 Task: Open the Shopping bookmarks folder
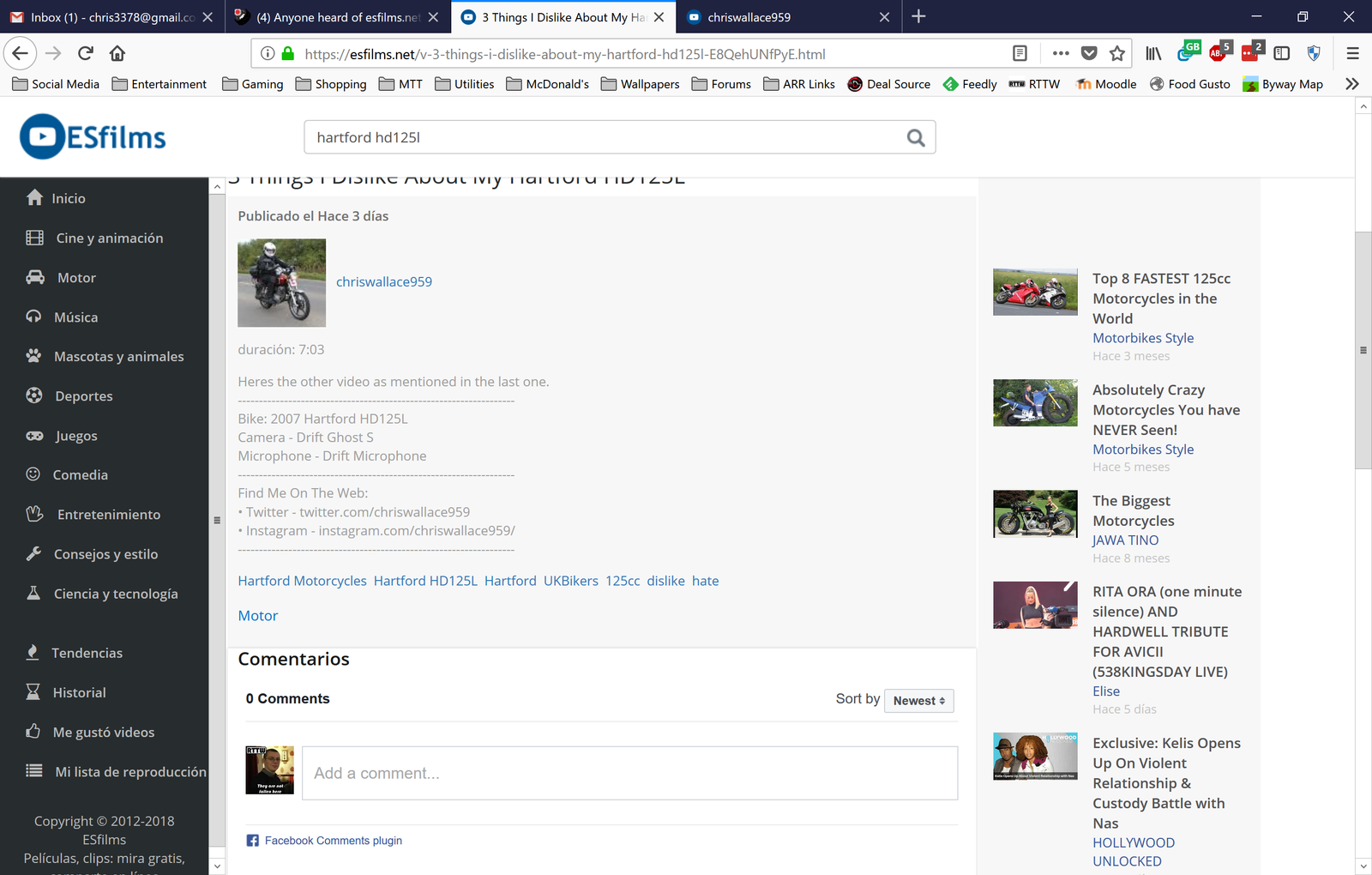pyautogui.click(x=331, y=84)
